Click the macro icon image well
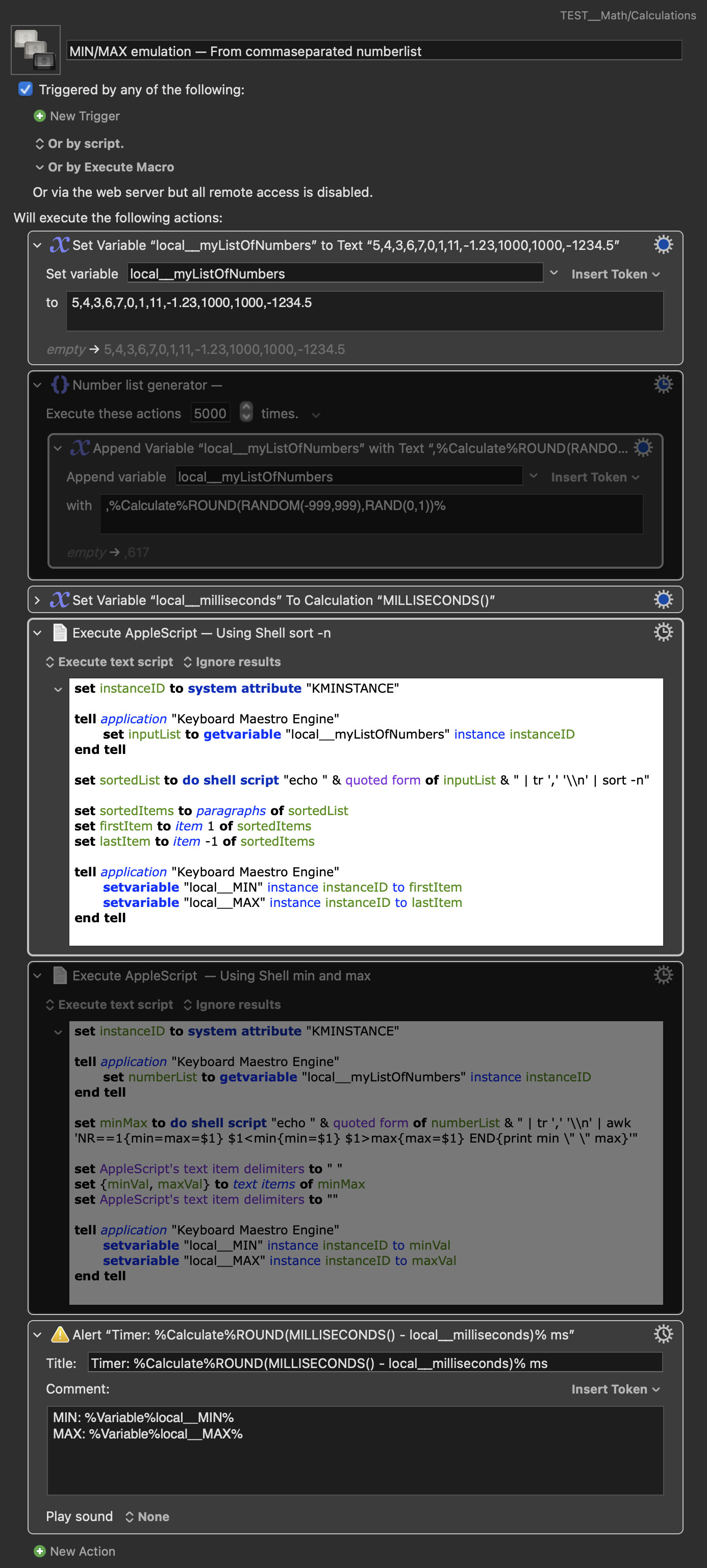Screen dimensions: 707x1568 (36, 50)
